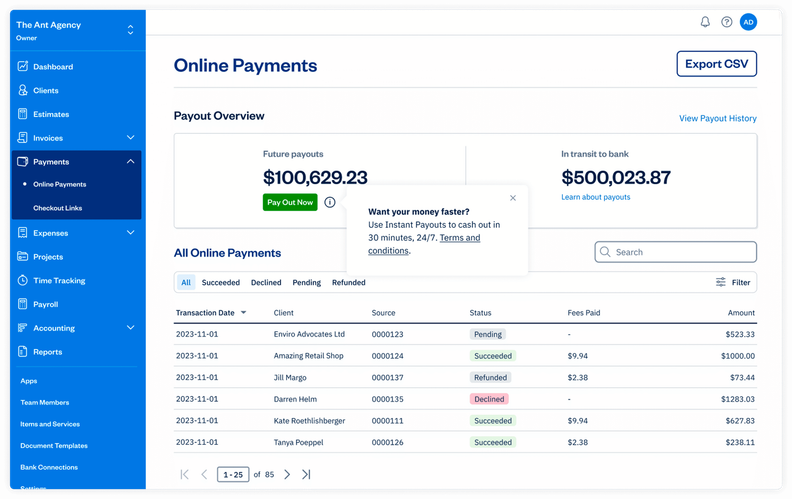Open Learn about payouts link
Viewport: 792px width, 499px height.
pos(596,197)
